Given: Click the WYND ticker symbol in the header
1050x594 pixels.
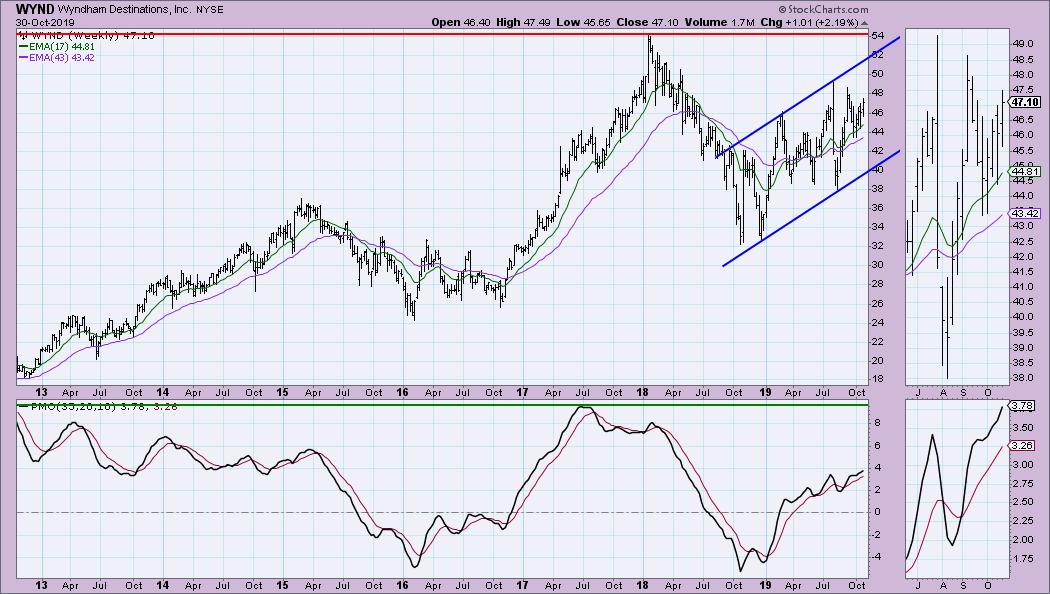Looking at the screenshot, I should pos(35,9).
